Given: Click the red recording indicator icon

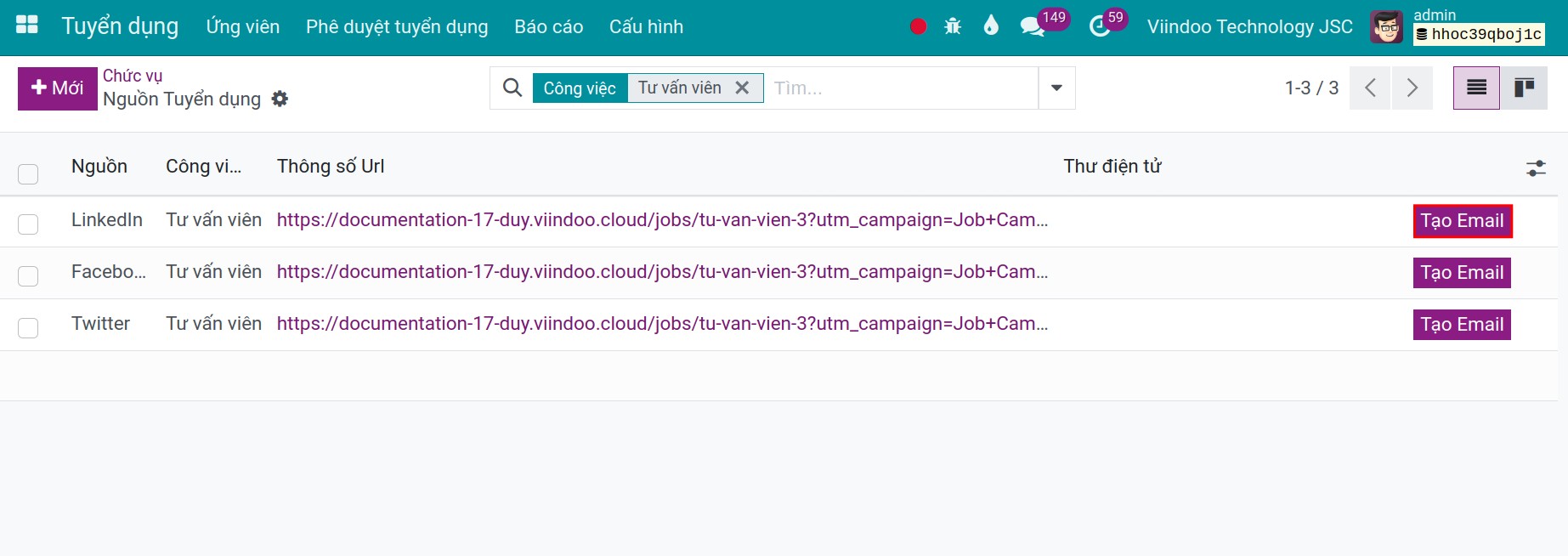Looking at the screenshot, I should point(918,26).
